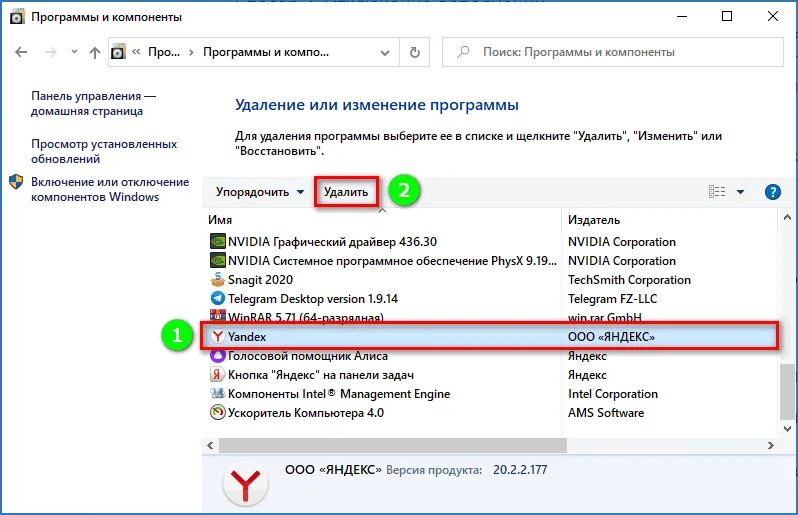
Task: Select Snagit 2020 in the list
Action: (260, 280)
